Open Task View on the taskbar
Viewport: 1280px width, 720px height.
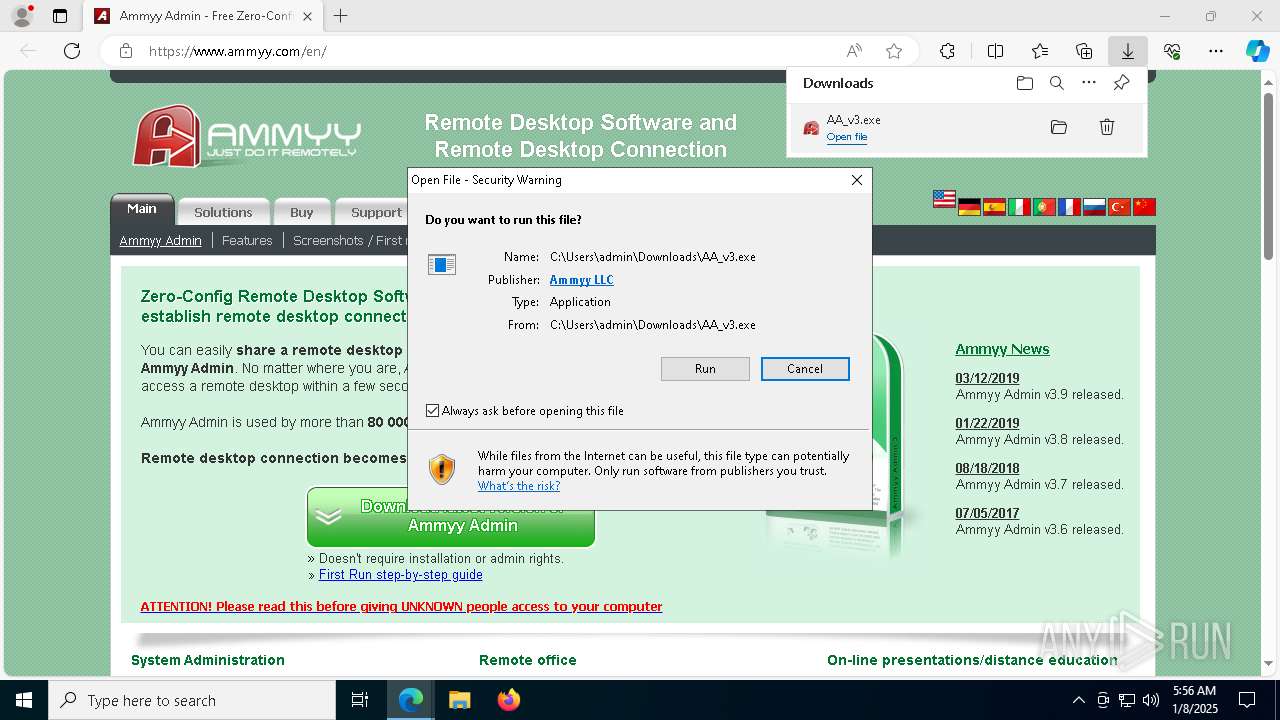360,700
